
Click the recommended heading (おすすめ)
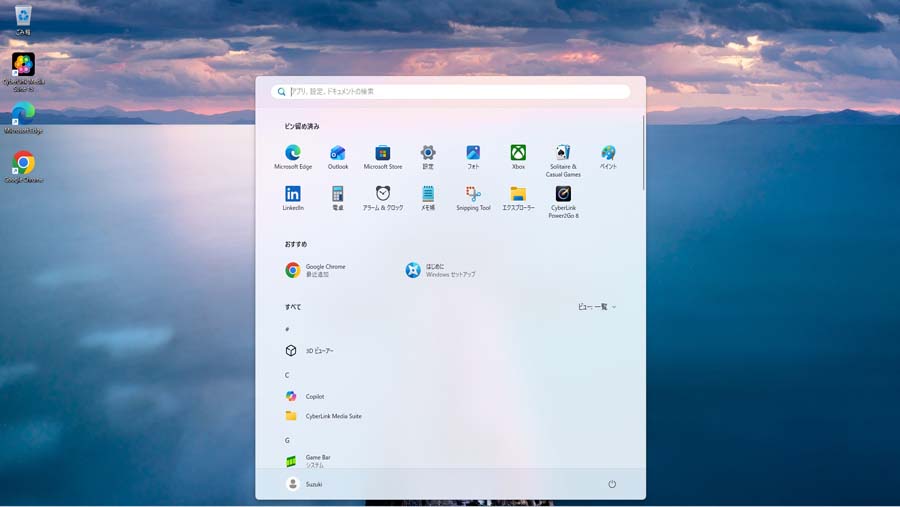pos(296,244)
